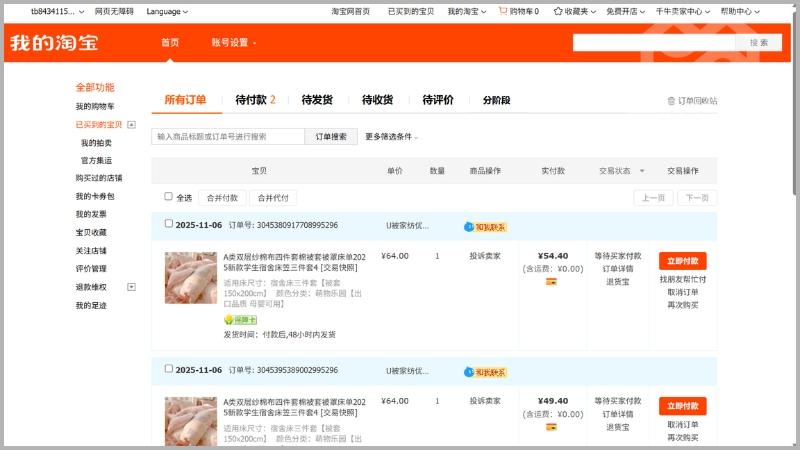The image size is (800, 450).
Task: Open first order's product thumbnail image
Action: click(x=190, y=278)
